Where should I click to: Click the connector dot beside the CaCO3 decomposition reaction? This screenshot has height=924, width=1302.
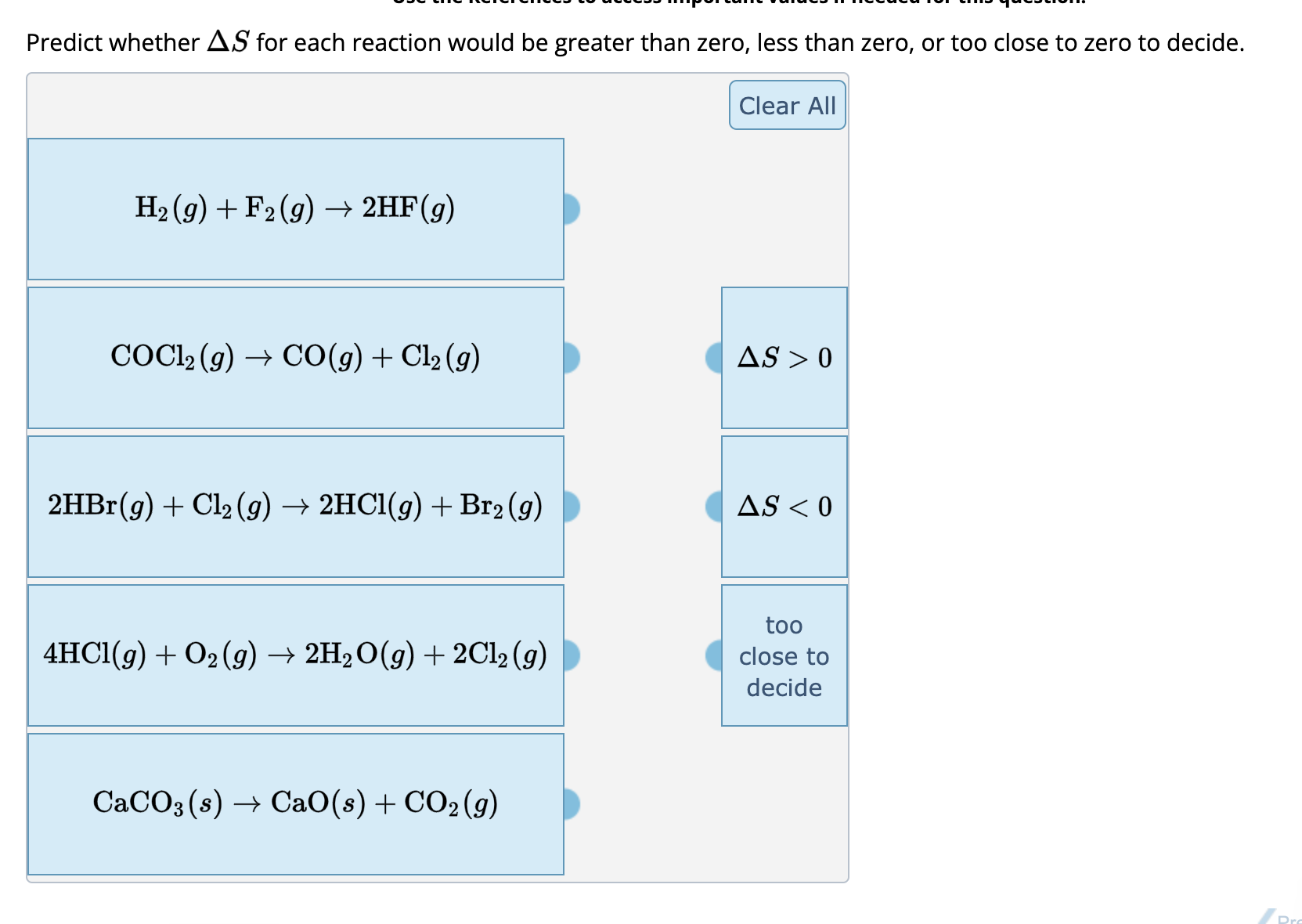coord(572,803)
